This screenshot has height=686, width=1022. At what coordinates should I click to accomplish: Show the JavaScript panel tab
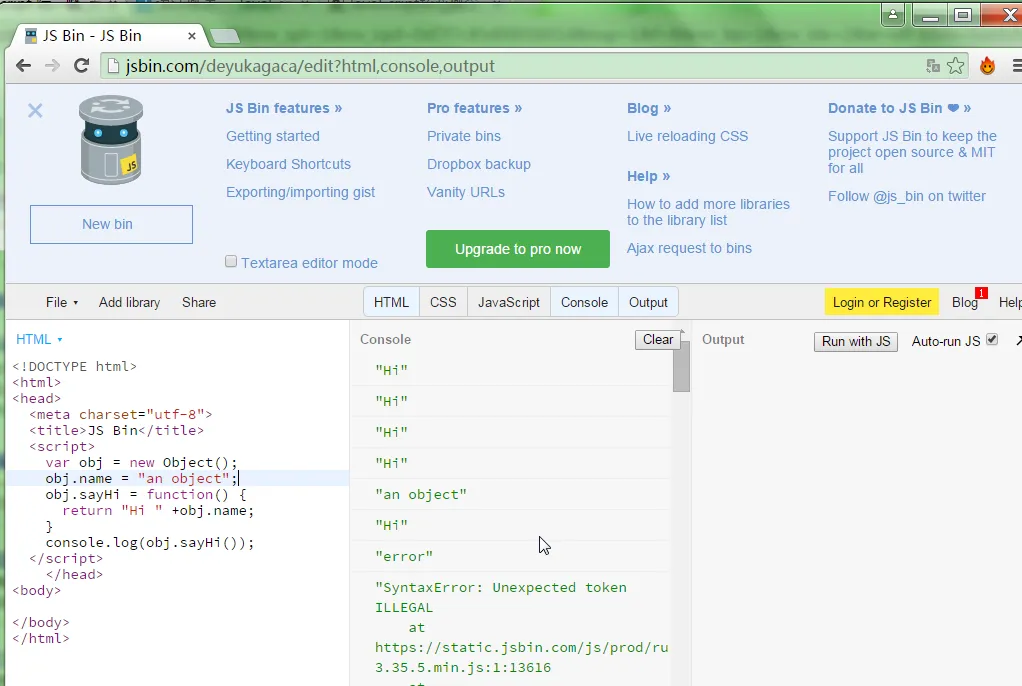click(508, 302)
